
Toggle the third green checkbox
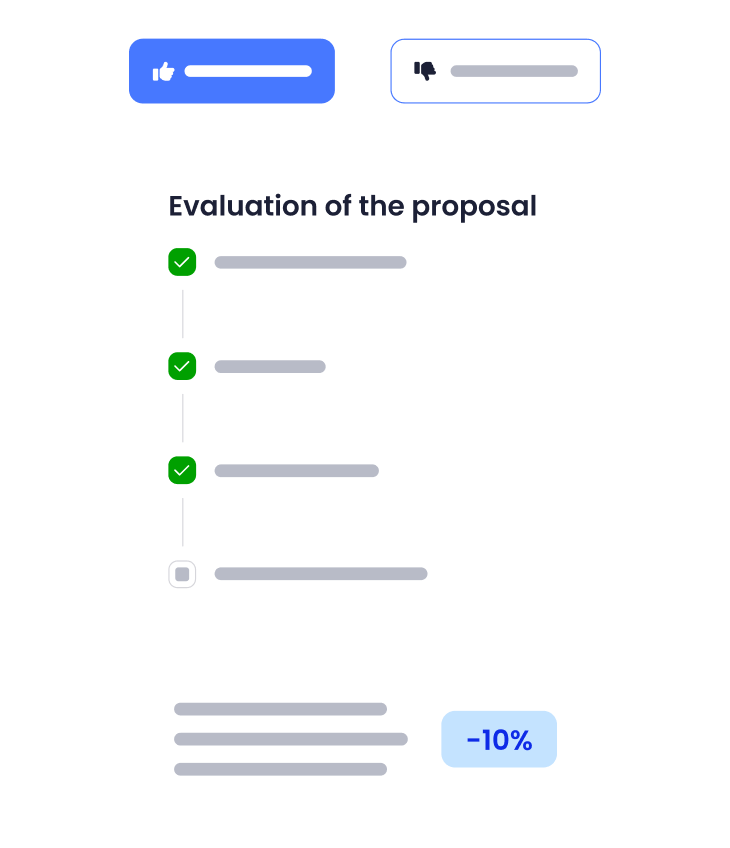coord(182,470)
